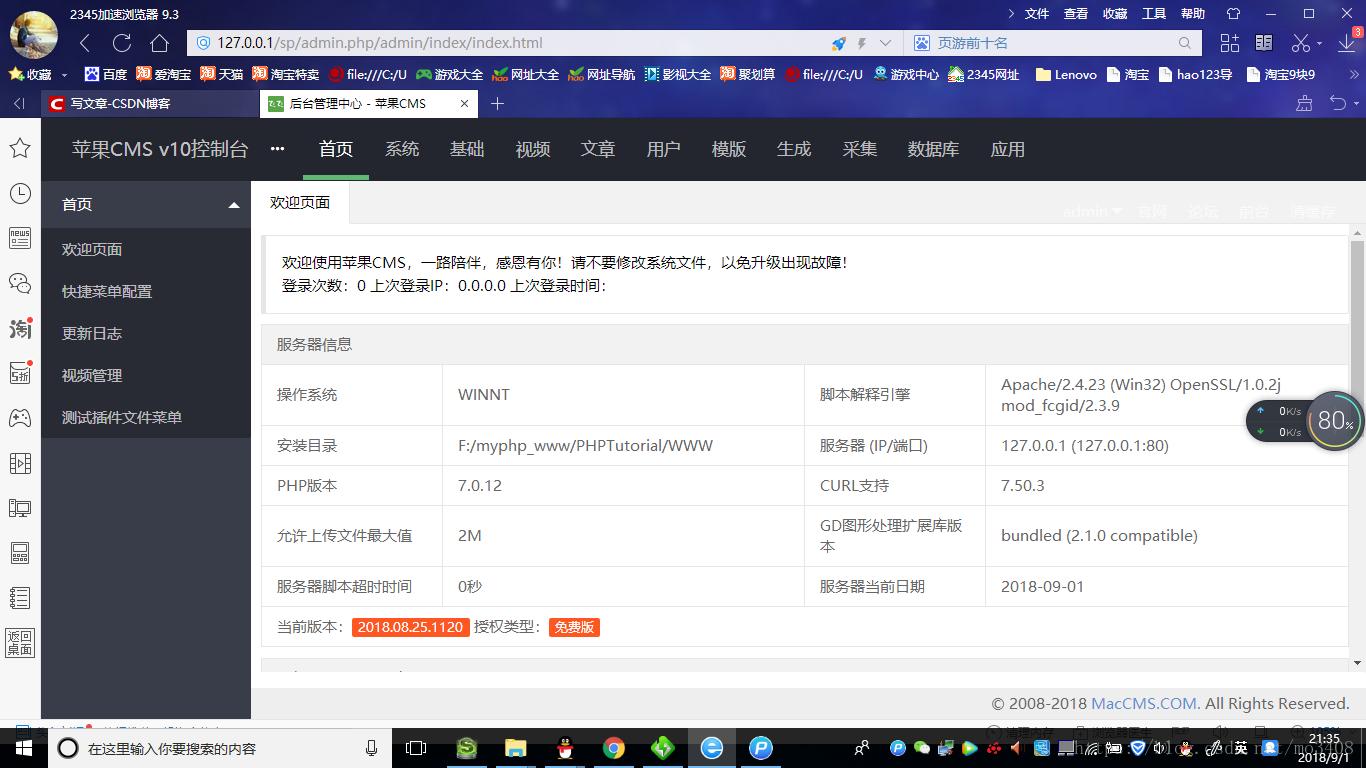Open the favorites star in the sidebar
The image size is (1366, 768).
pyautogui.click(x=20, y=148)
